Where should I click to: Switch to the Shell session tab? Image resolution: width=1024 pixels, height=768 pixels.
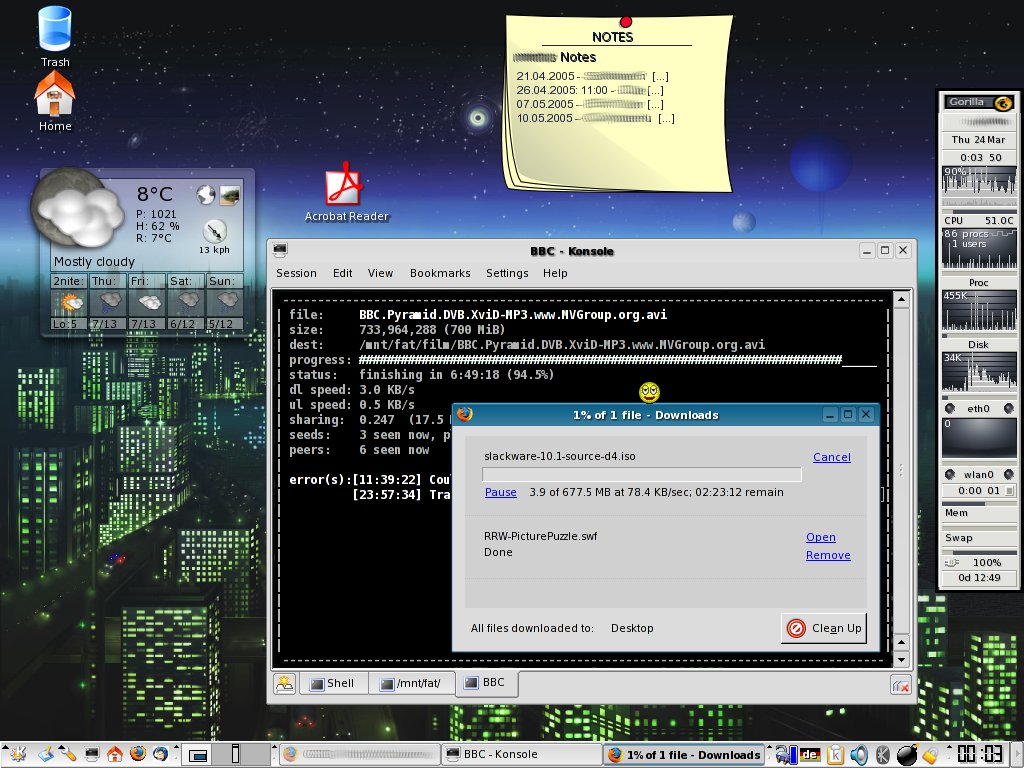point(333,683)
